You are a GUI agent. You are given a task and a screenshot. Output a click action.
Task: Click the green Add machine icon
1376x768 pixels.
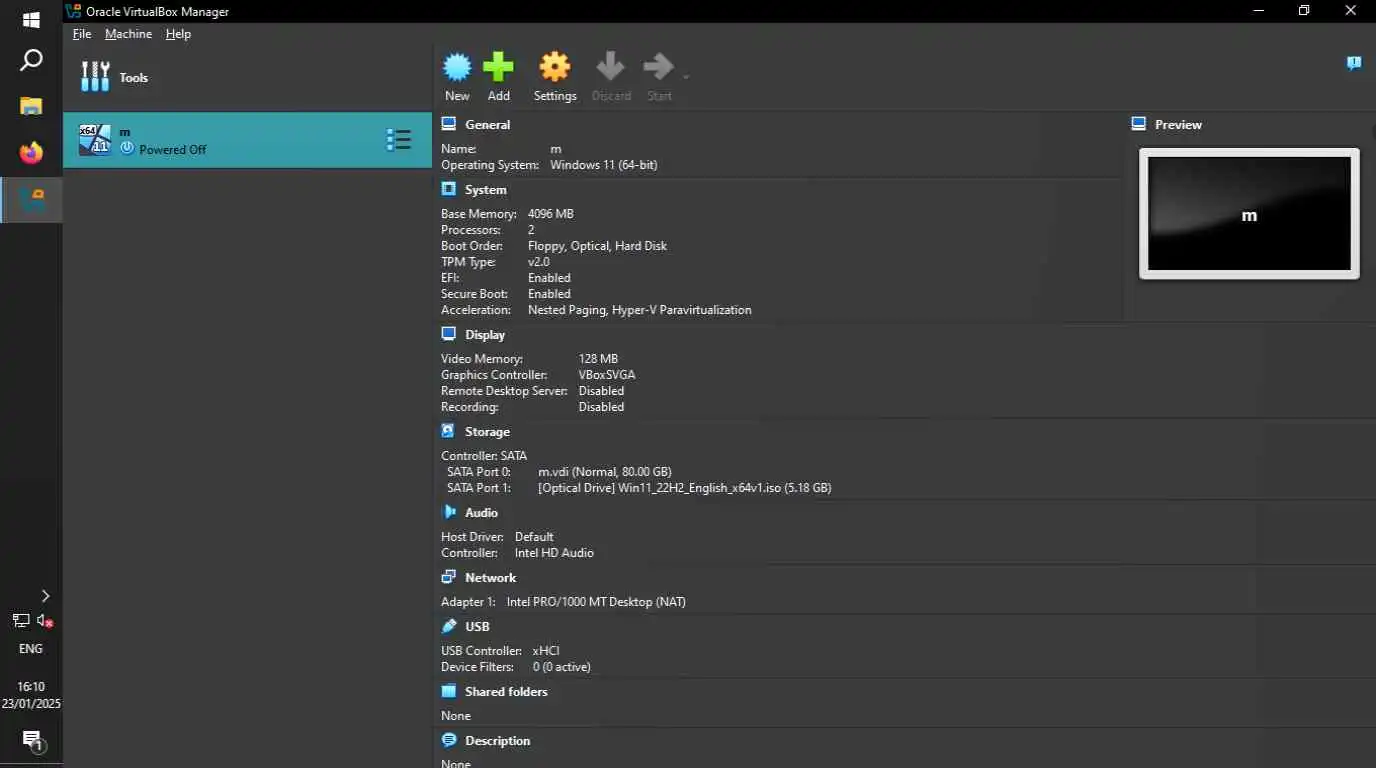click(498, 67)
